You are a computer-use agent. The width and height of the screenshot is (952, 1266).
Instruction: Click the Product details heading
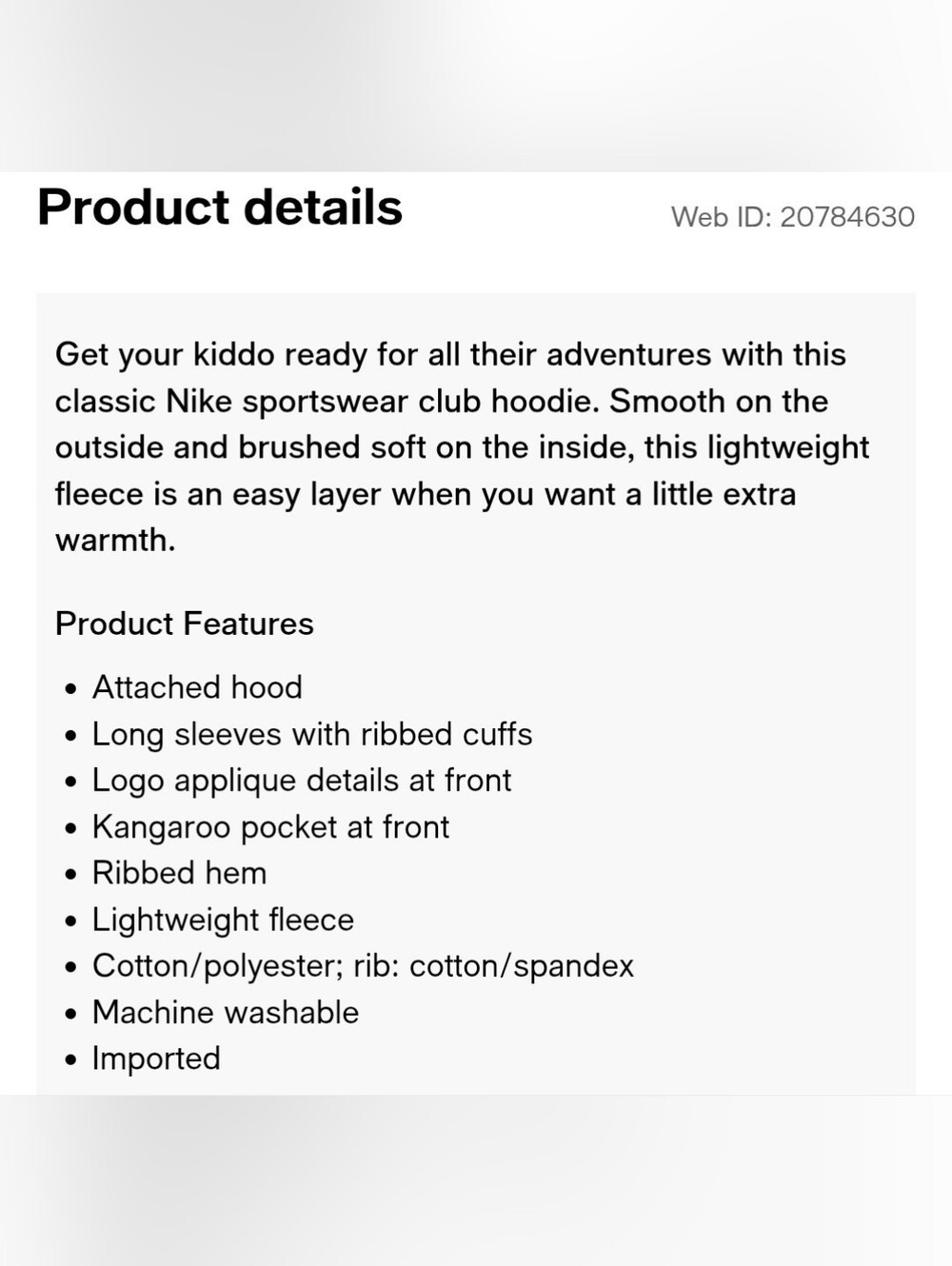(220, 208)
